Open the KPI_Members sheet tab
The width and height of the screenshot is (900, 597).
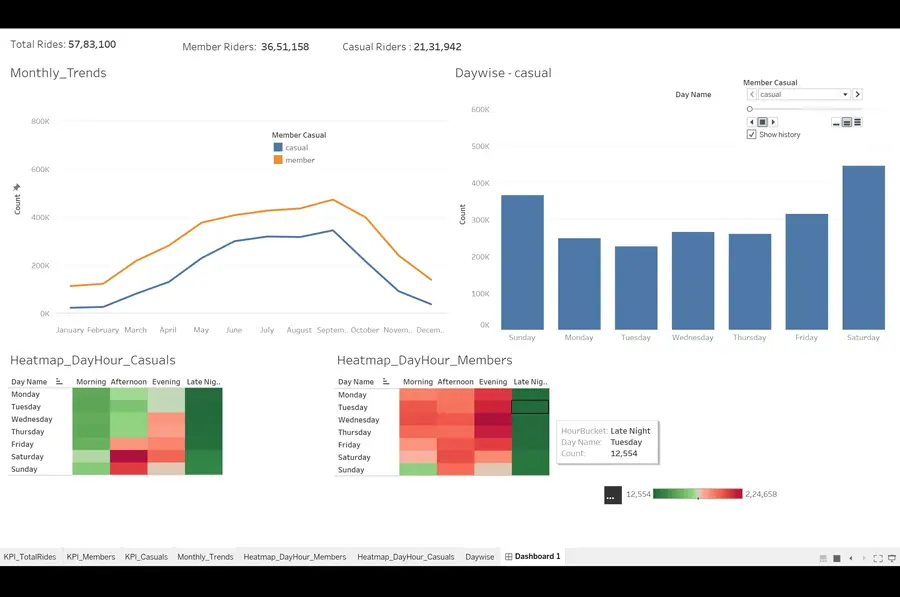(91, 557)
